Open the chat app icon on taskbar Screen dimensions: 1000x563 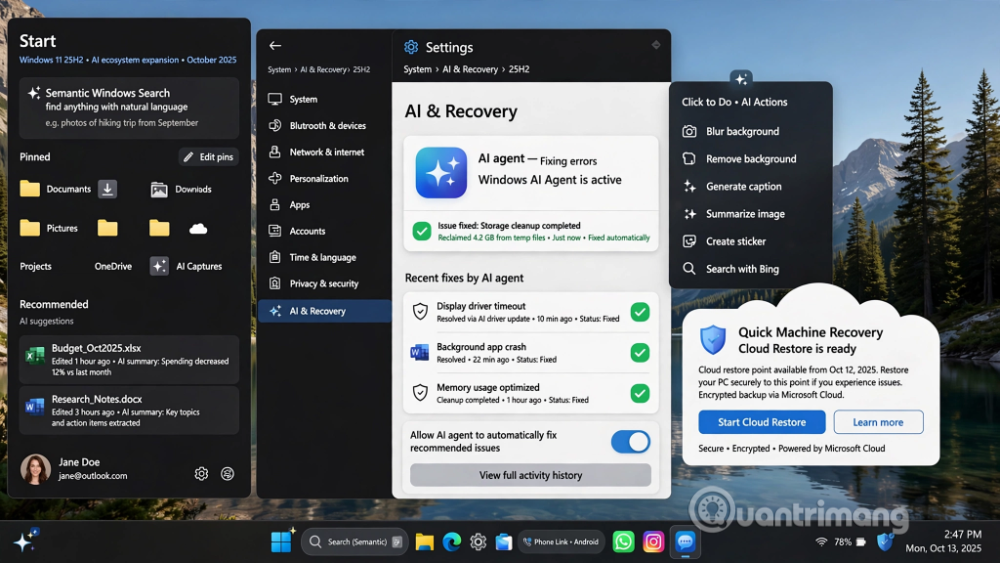point(685,542)
